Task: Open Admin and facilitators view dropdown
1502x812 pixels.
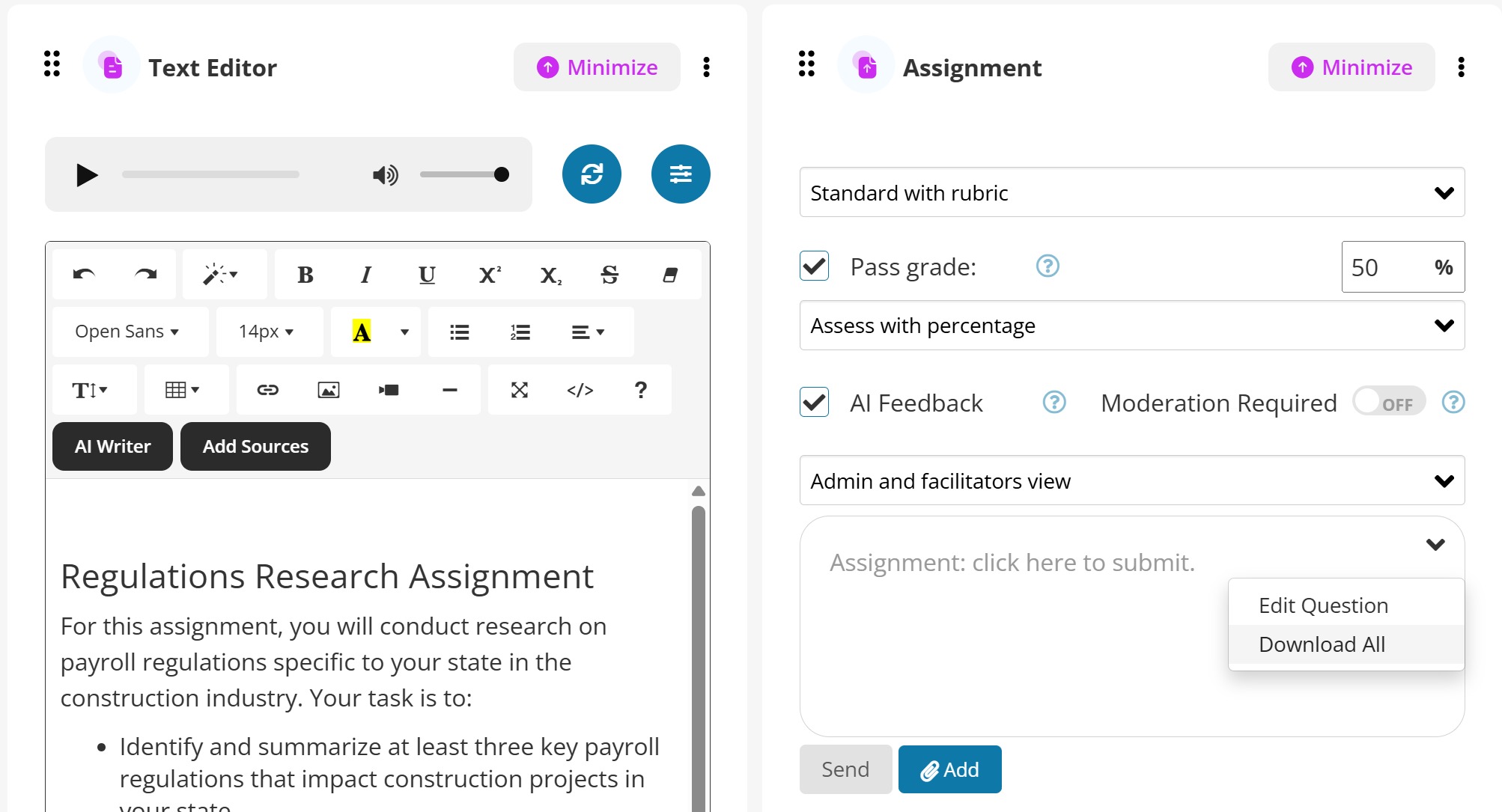Action: tap(1131, 480)
